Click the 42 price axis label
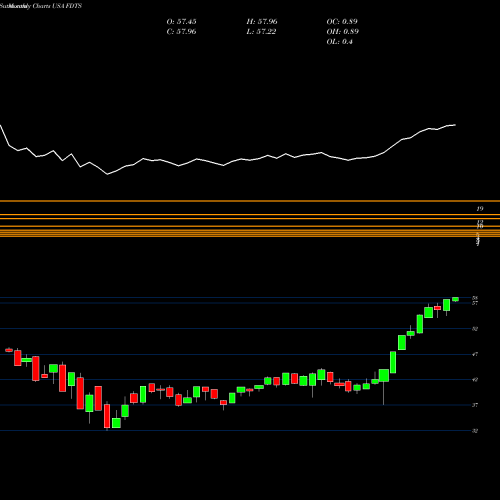500x500 pixels. click(x=475, y=379)
